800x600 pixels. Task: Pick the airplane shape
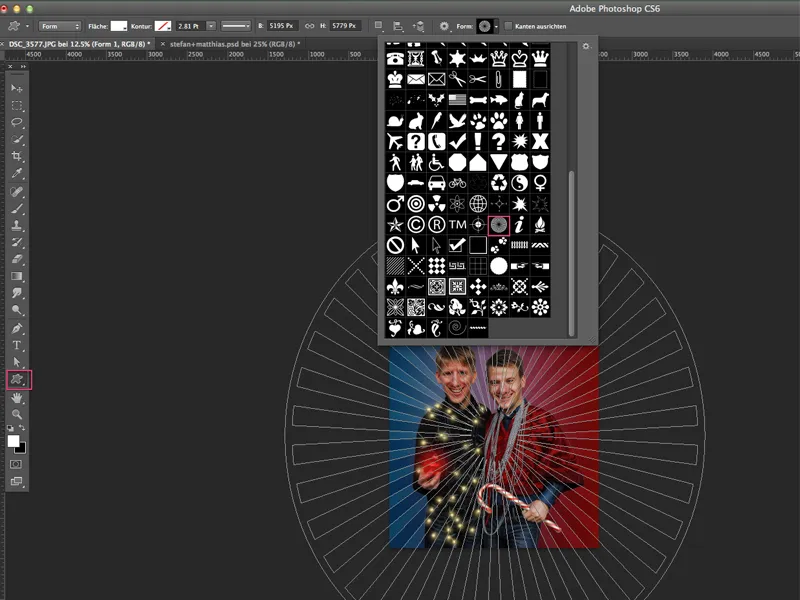[x=395, y=141]
